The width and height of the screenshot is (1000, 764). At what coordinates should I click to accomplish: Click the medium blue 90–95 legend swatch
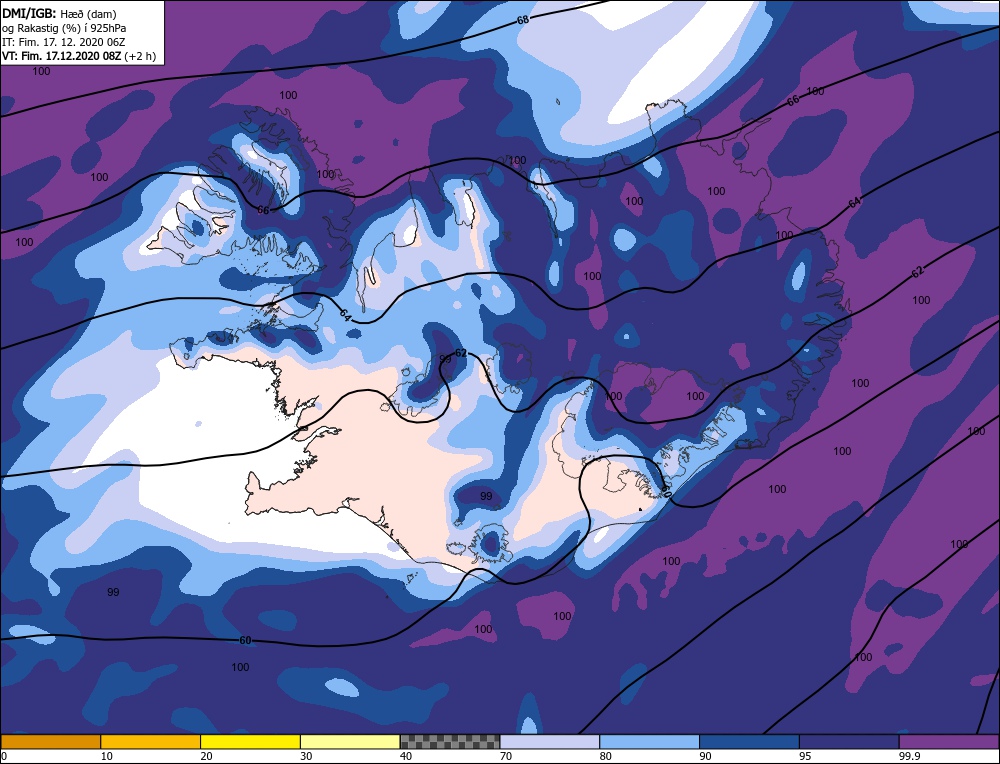point(749,741)
